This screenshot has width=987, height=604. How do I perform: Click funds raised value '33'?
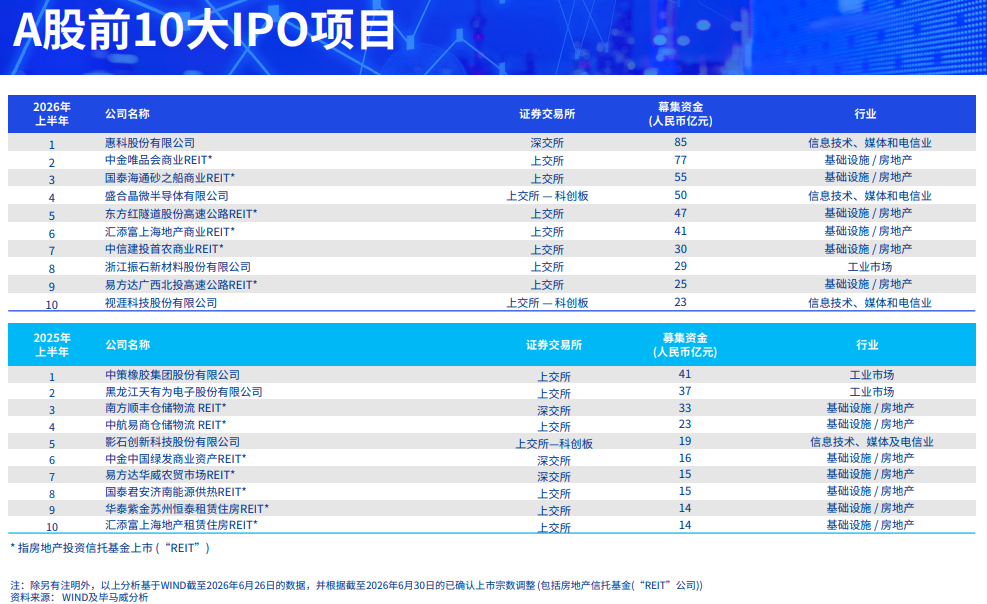(x=685, y=408)
